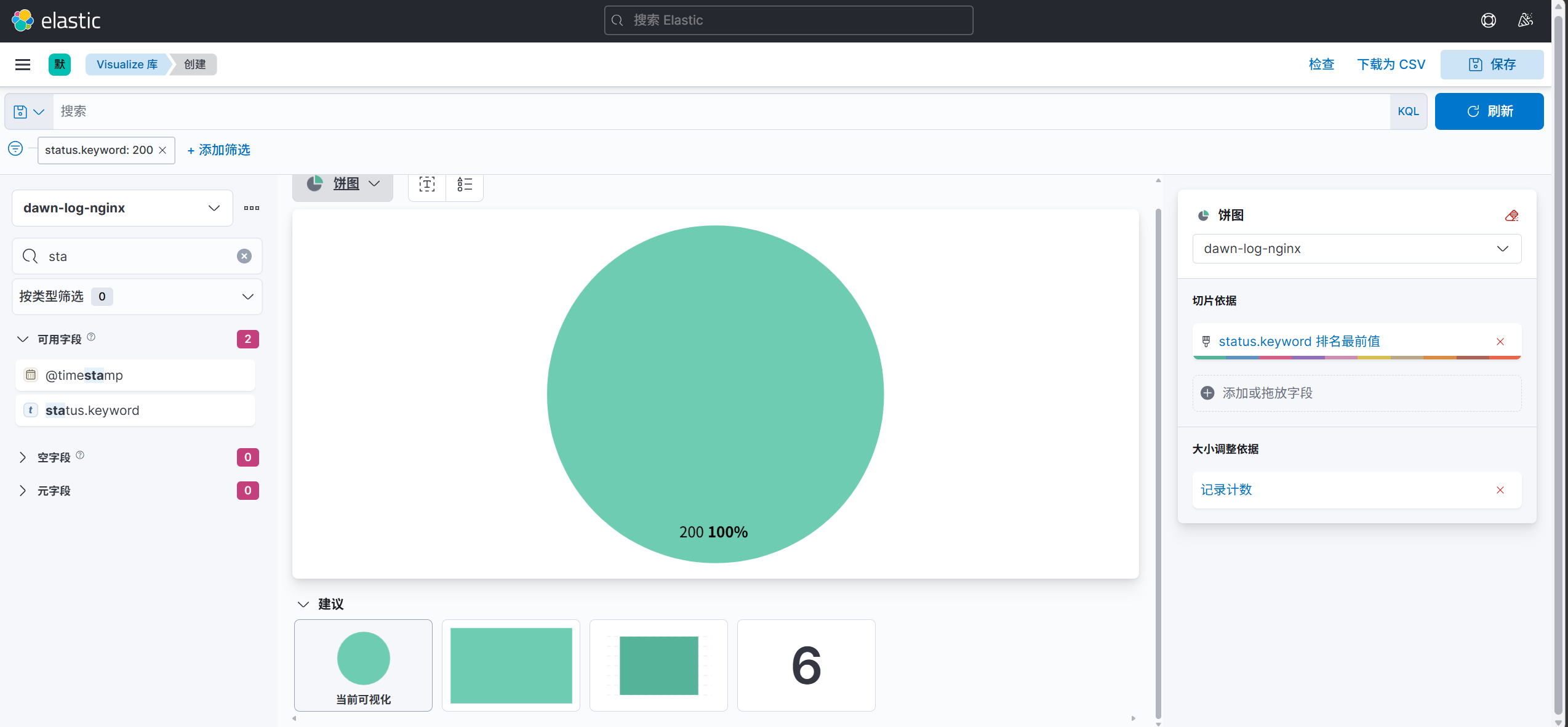
Task: Remove the record count metric
Action: point(1500,490)
